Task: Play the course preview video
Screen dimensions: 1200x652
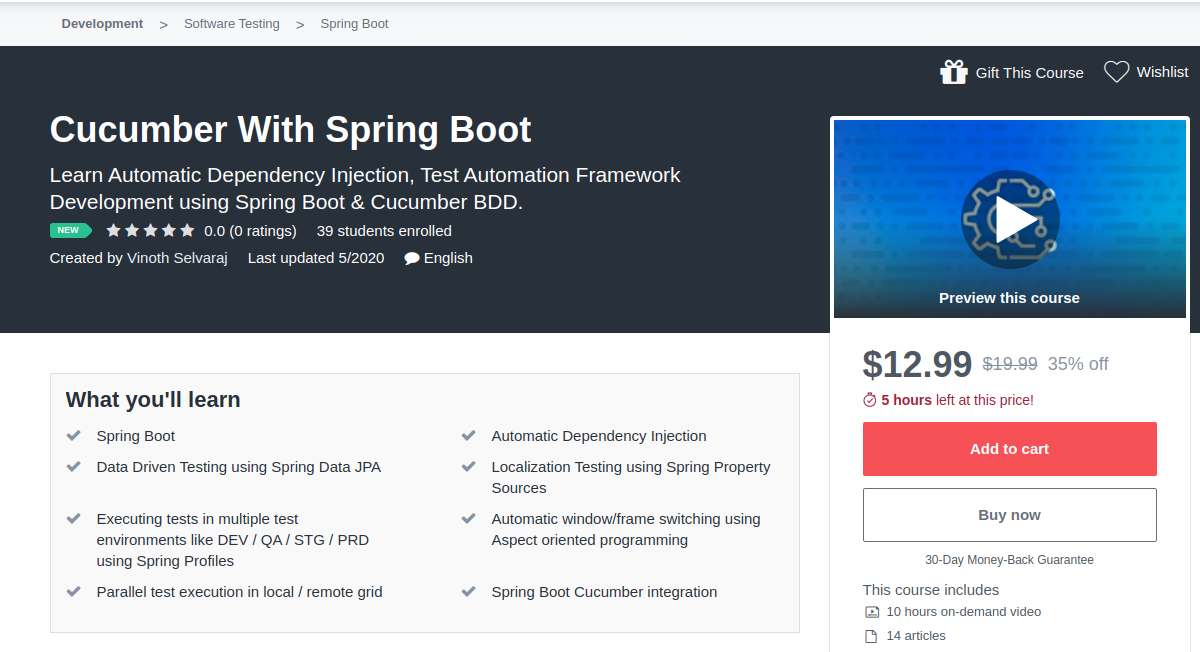Action: 1009,219
